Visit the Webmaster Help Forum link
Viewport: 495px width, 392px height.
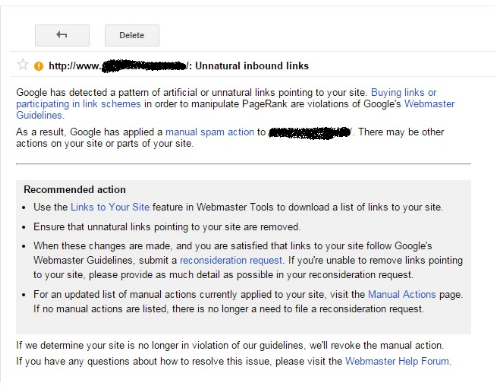point(397,361)
